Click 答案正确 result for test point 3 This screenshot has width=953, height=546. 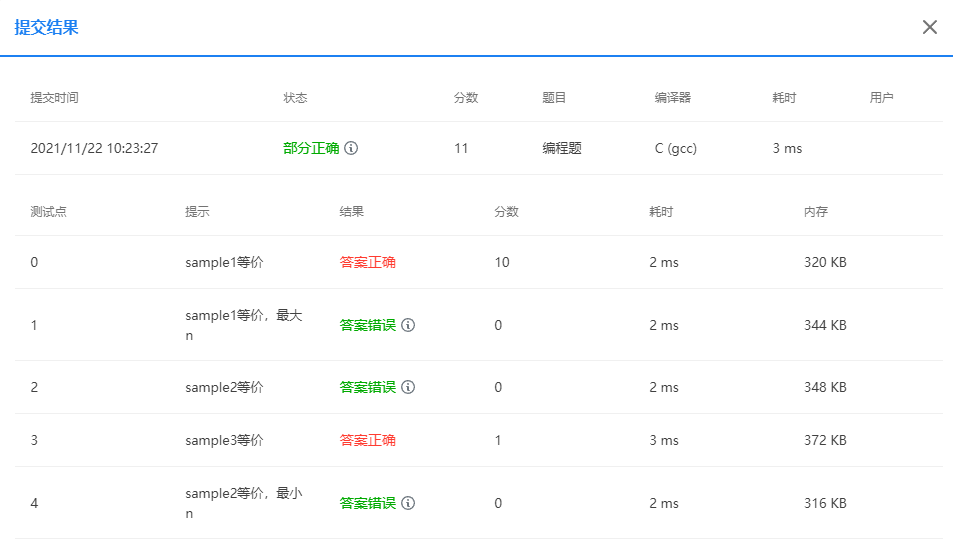(x=368, y=440)
